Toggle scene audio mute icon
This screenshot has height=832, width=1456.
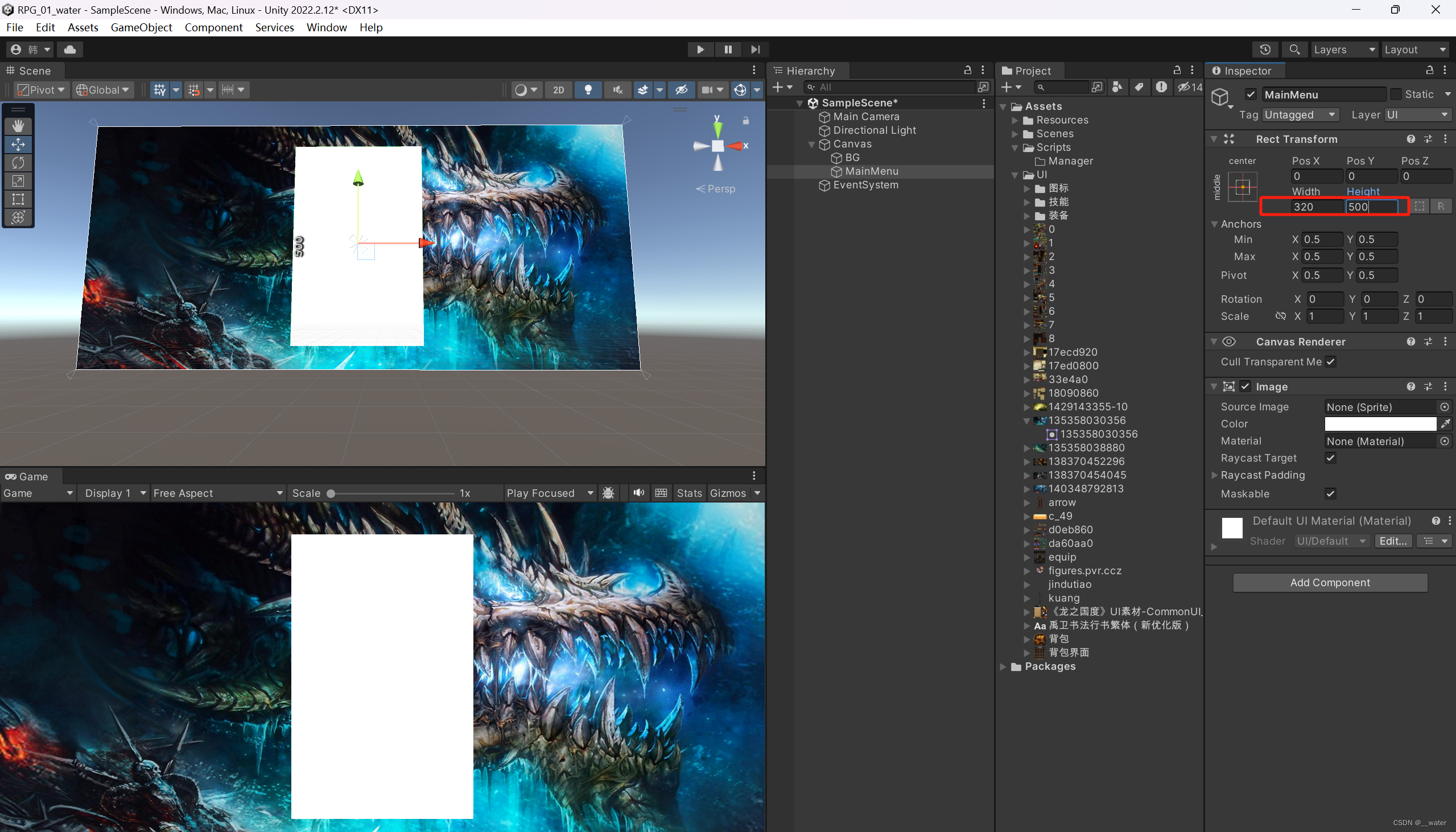click(x=617, y=90)
